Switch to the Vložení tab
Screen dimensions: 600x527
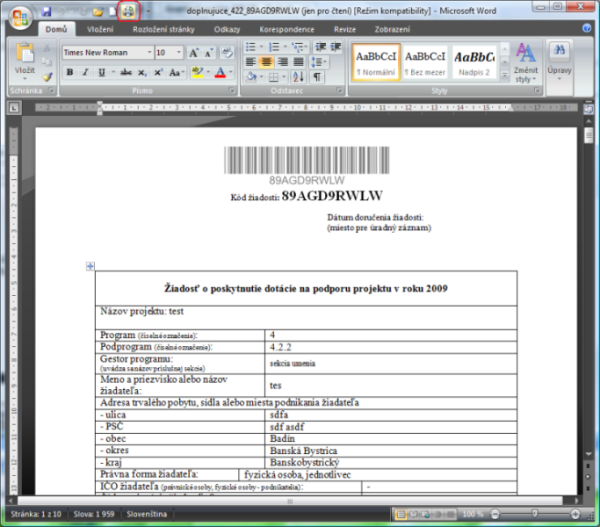click(99, 30)
